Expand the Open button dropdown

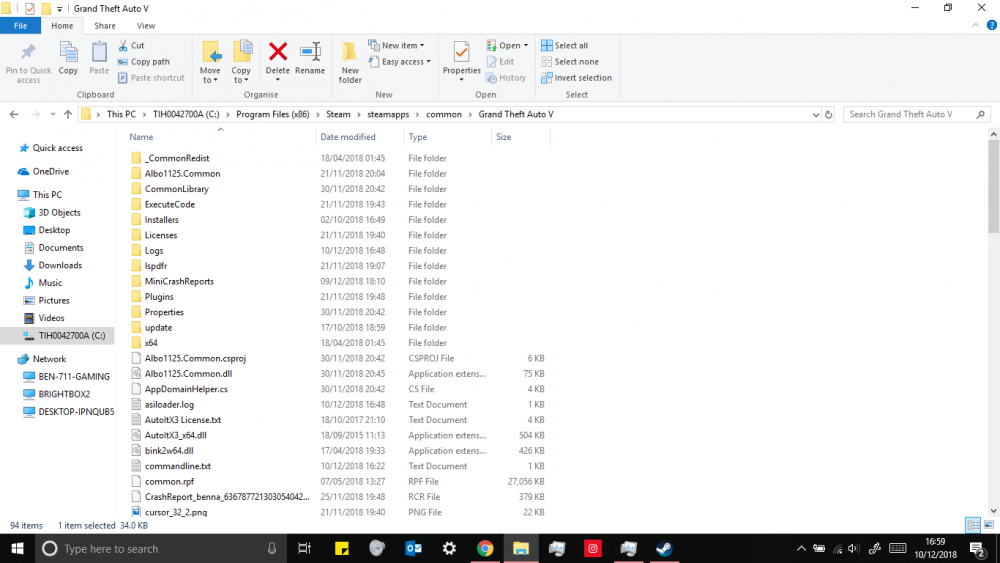point(526,46)
